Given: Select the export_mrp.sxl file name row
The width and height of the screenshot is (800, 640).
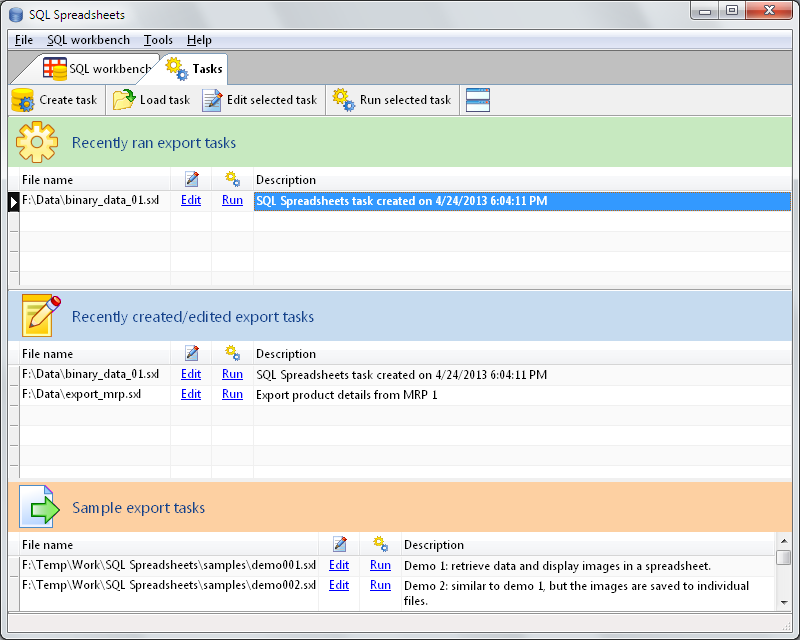Looking at the screenshot, I should [82, 394].
